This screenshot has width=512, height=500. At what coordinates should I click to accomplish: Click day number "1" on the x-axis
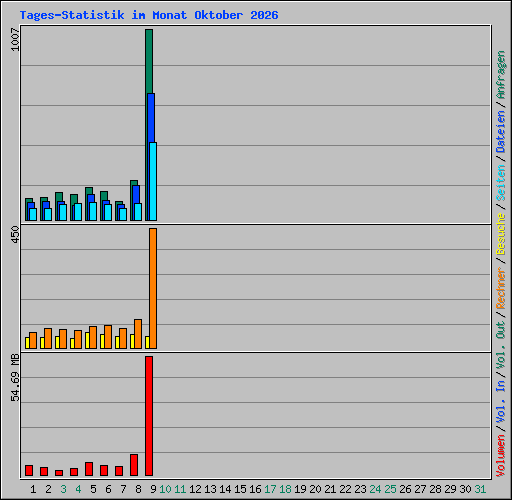[33, 489]
